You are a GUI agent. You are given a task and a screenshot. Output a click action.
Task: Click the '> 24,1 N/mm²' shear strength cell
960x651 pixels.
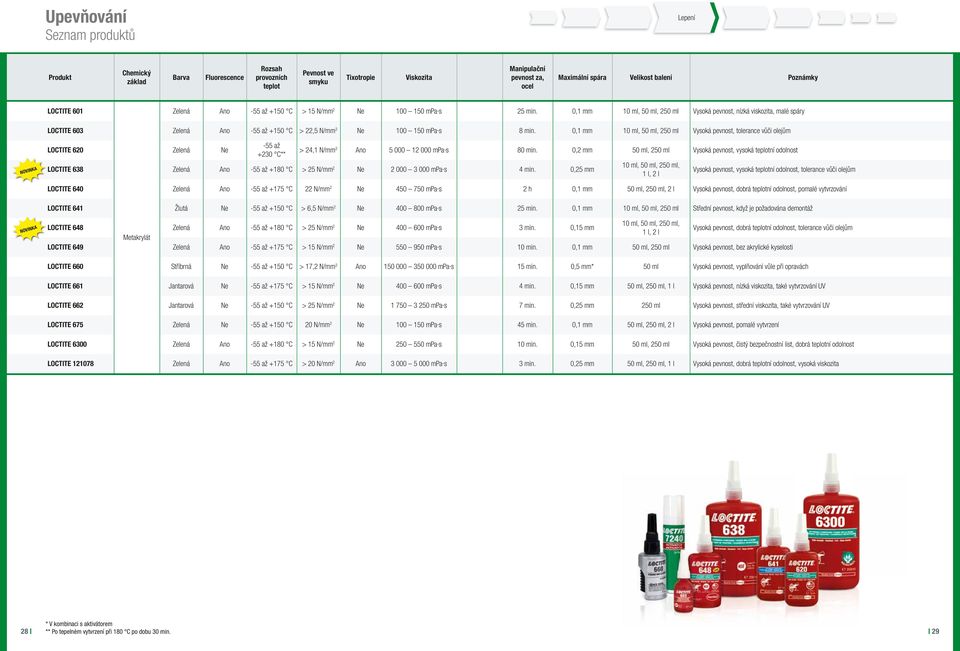(318, 150)
